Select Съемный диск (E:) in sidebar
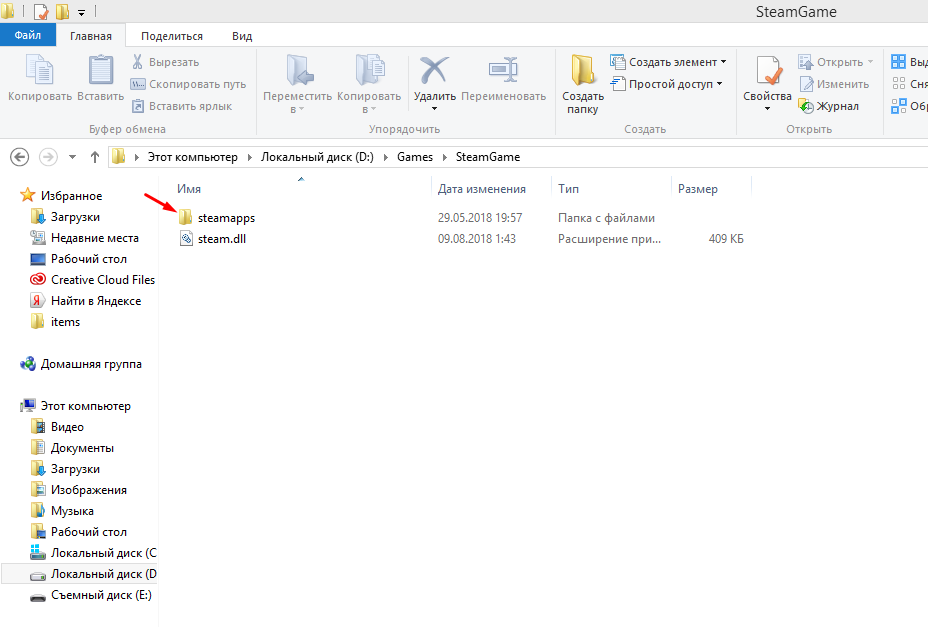 click(x=101, y=594)
